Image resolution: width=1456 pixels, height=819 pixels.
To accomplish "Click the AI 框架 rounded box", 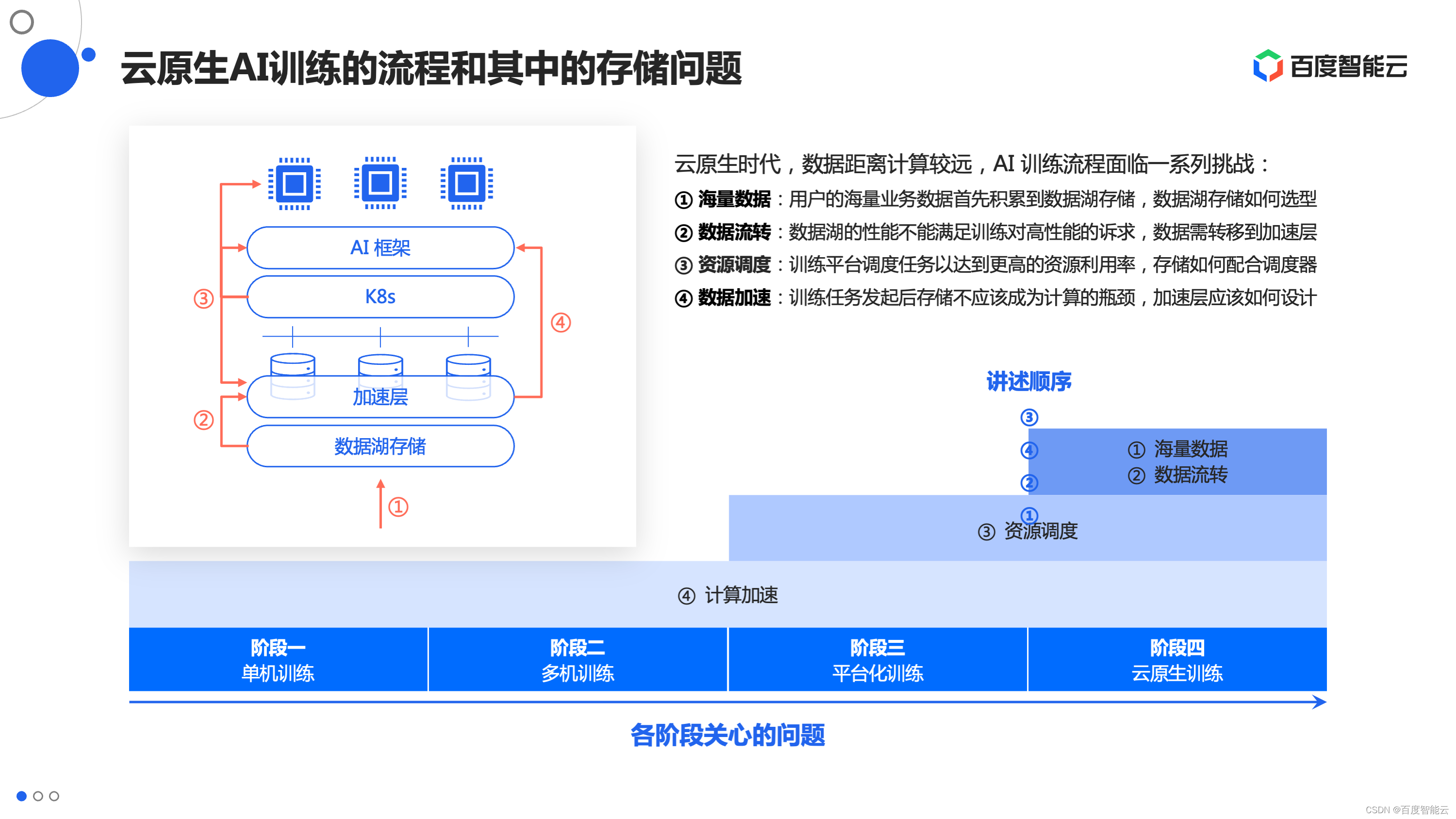I will click(380, 247).
